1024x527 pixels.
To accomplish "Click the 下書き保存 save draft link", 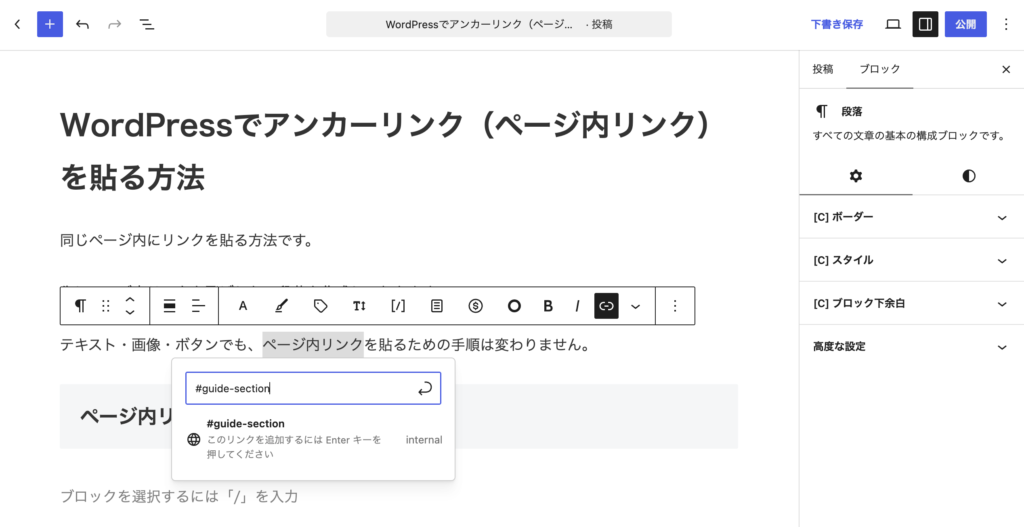I will click(837, 24).
